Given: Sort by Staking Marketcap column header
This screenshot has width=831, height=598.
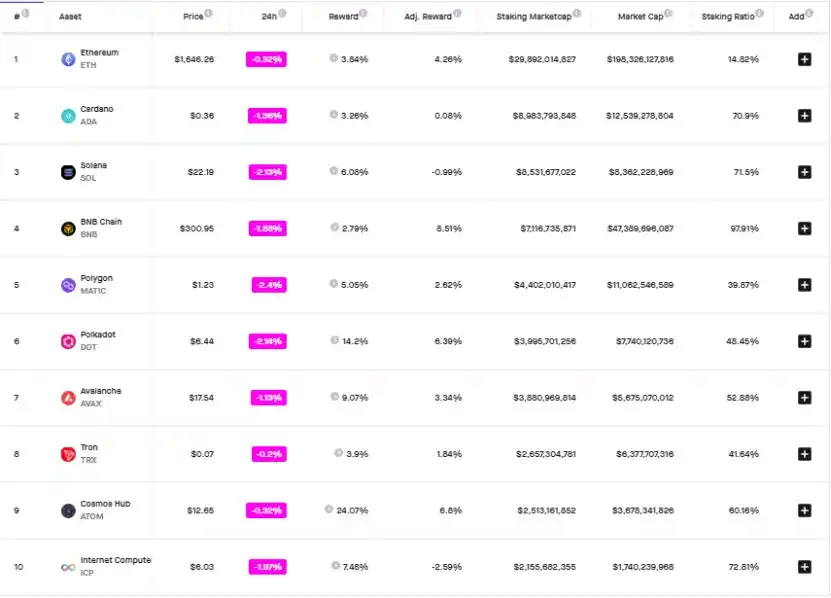Looking at the screenshot, I should 534,17.
